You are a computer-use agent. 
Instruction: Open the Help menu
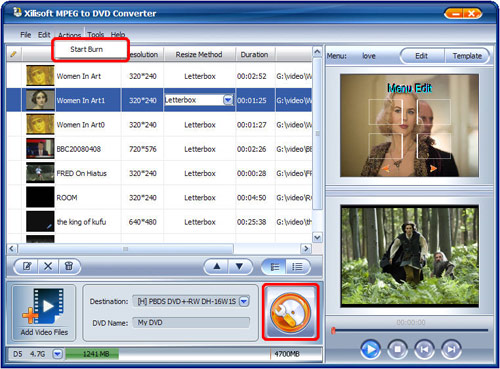(x=118, y=35)
